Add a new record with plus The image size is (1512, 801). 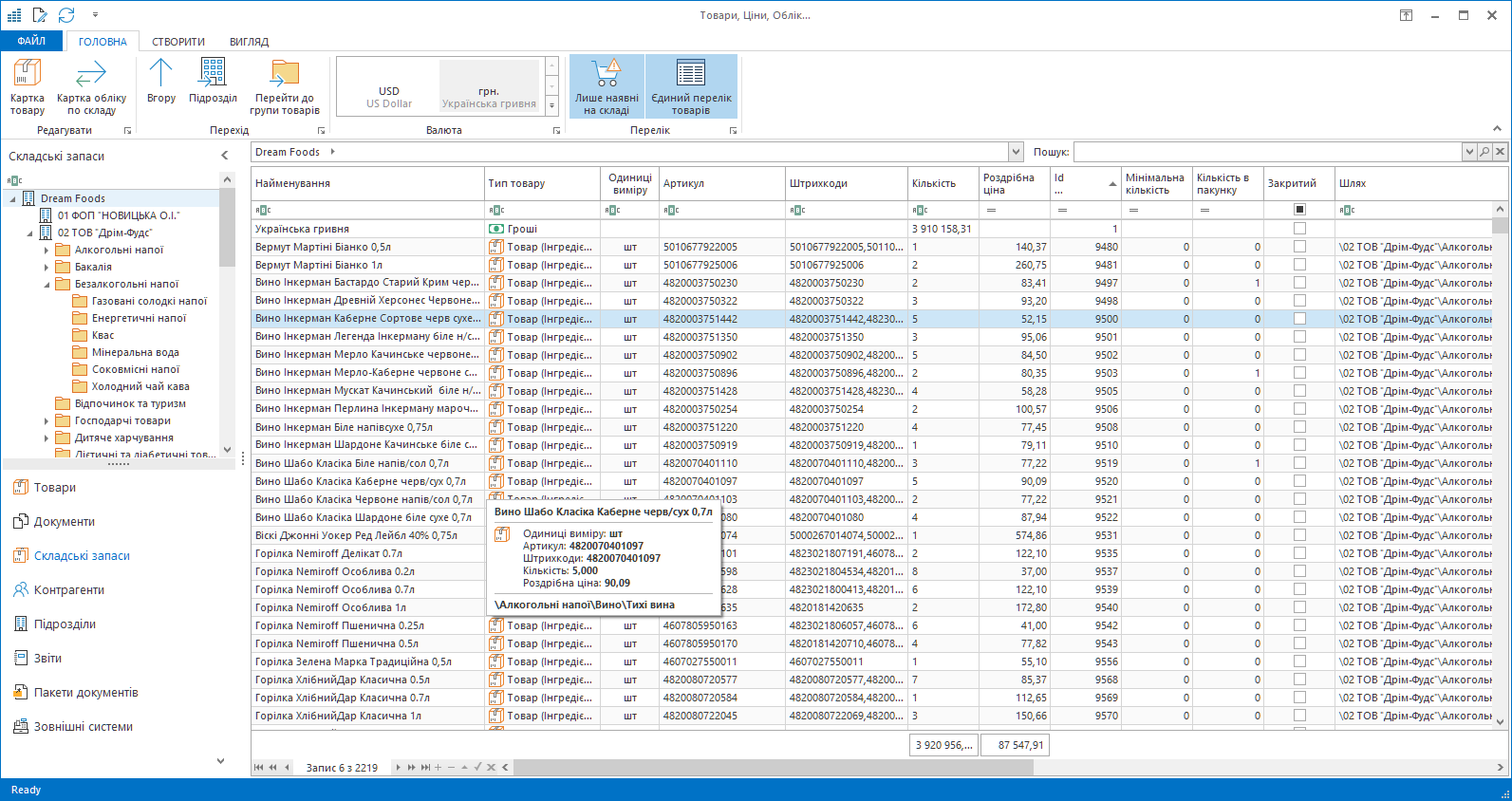(x=439, y=767)
